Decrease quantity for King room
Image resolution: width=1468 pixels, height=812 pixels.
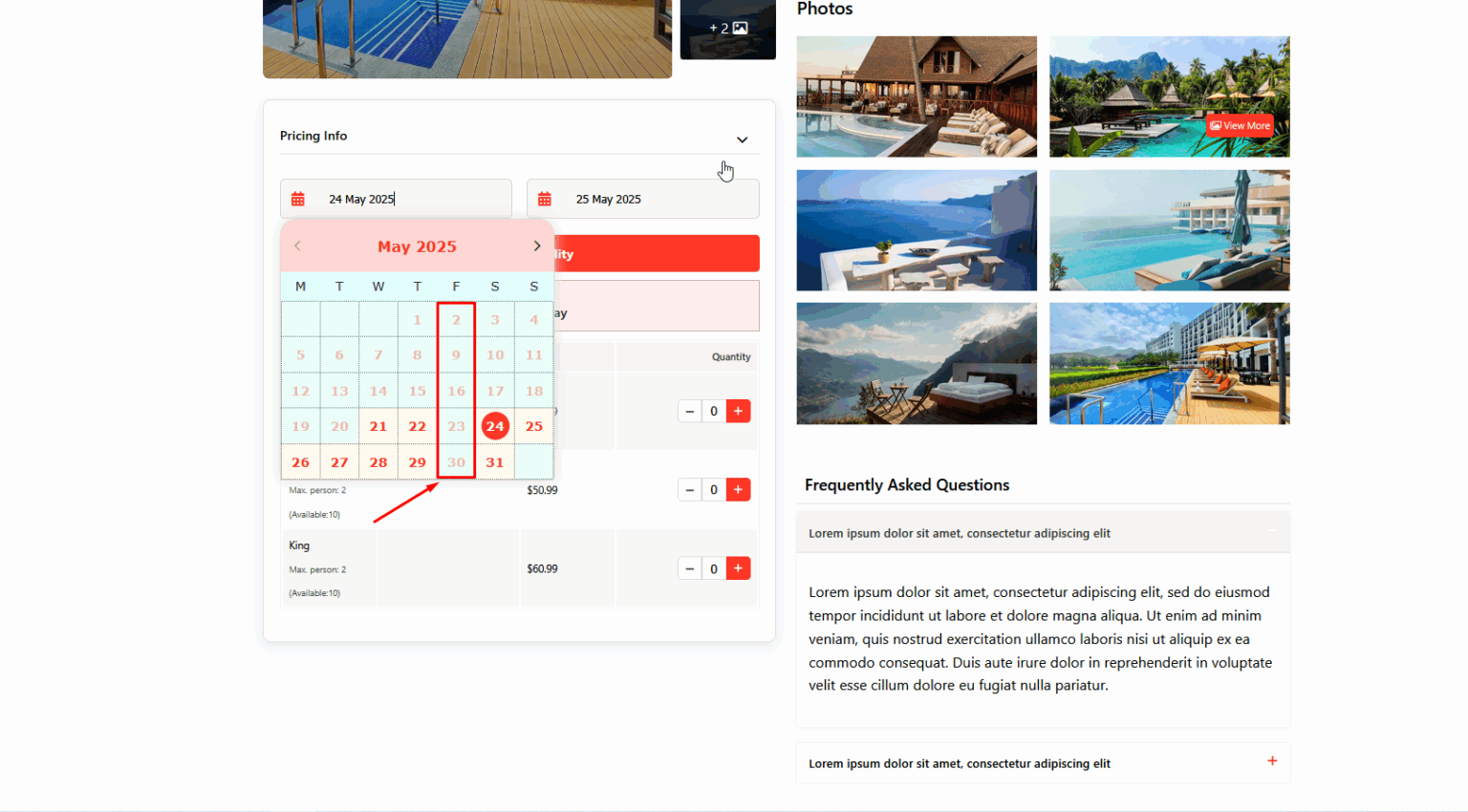pos(689,568)
